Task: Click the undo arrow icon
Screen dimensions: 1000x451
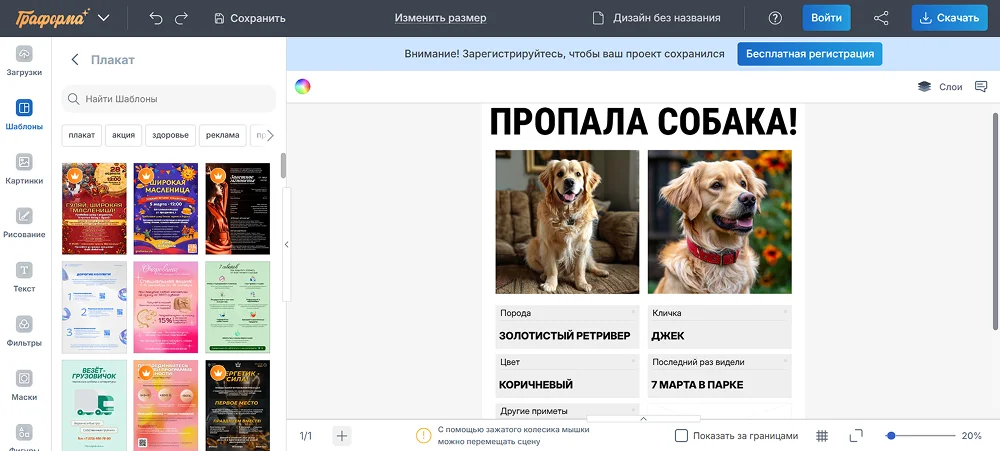Action: tap(155, 18)
